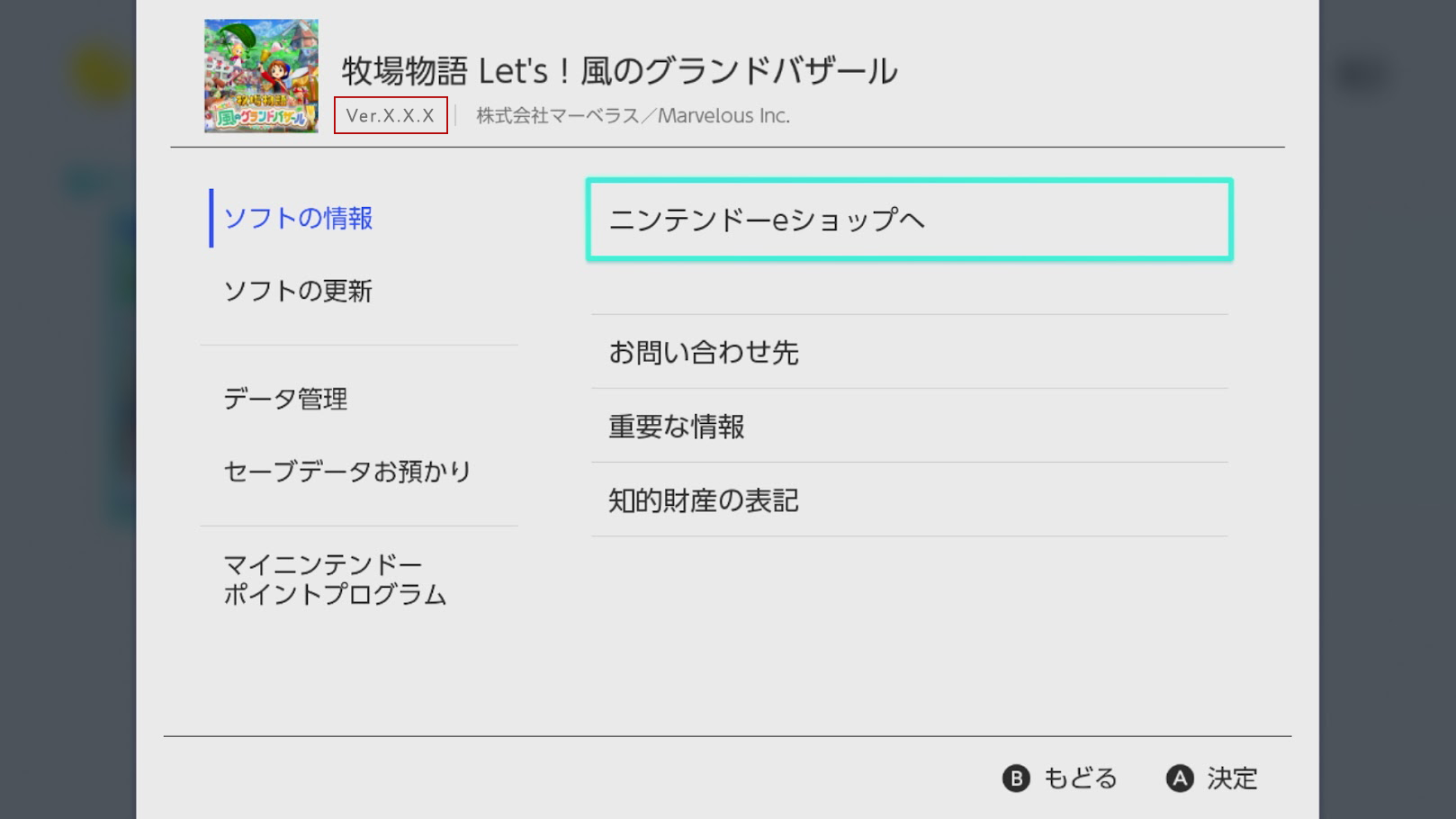This screenshot has width=1456, height=819.
Task: Click the blue selection bar beside ソフトの情報
Action: (x=211, y=218)
